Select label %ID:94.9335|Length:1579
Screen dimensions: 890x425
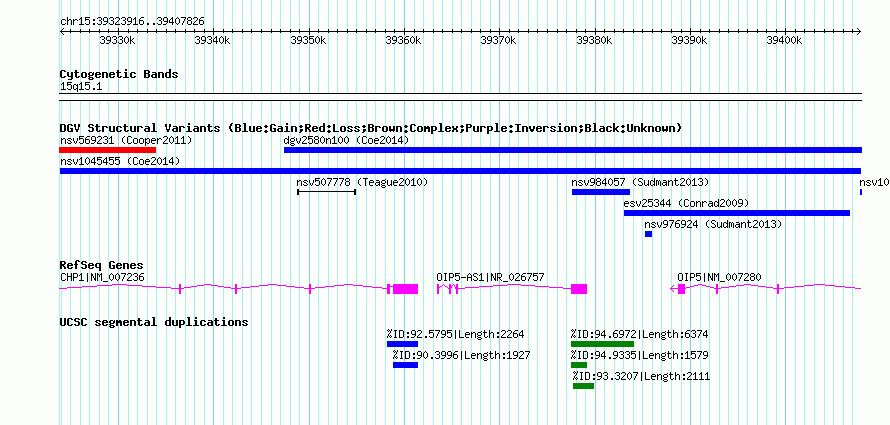[640, 355]
